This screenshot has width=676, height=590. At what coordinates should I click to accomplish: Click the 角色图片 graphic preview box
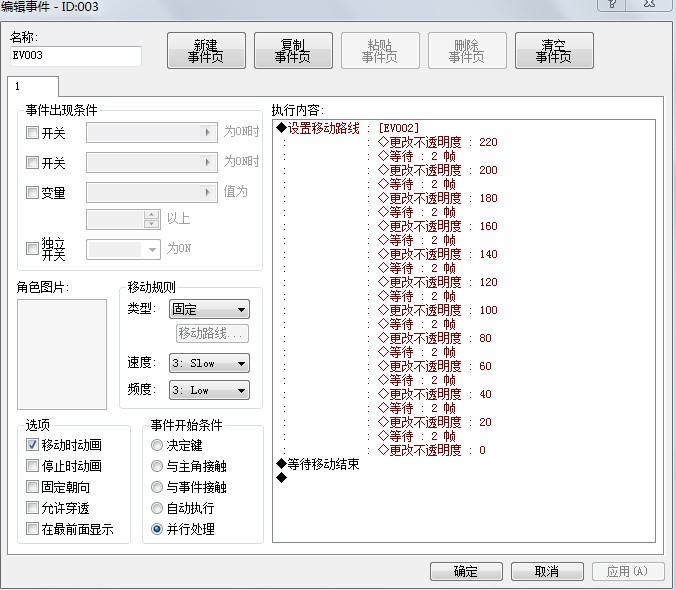tap(62, 354)
